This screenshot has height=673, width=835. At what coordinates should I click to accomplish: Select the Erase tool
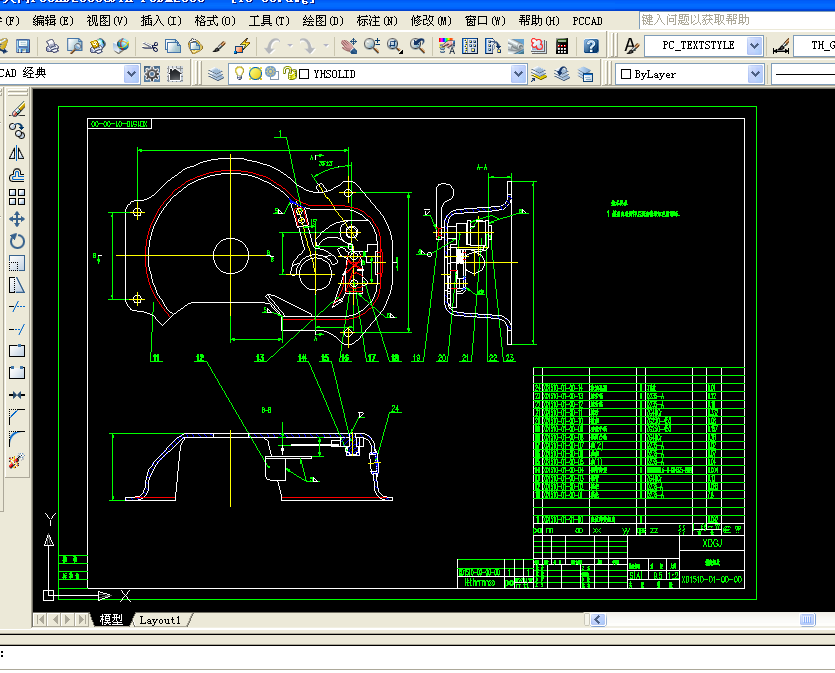pos(17,110)
